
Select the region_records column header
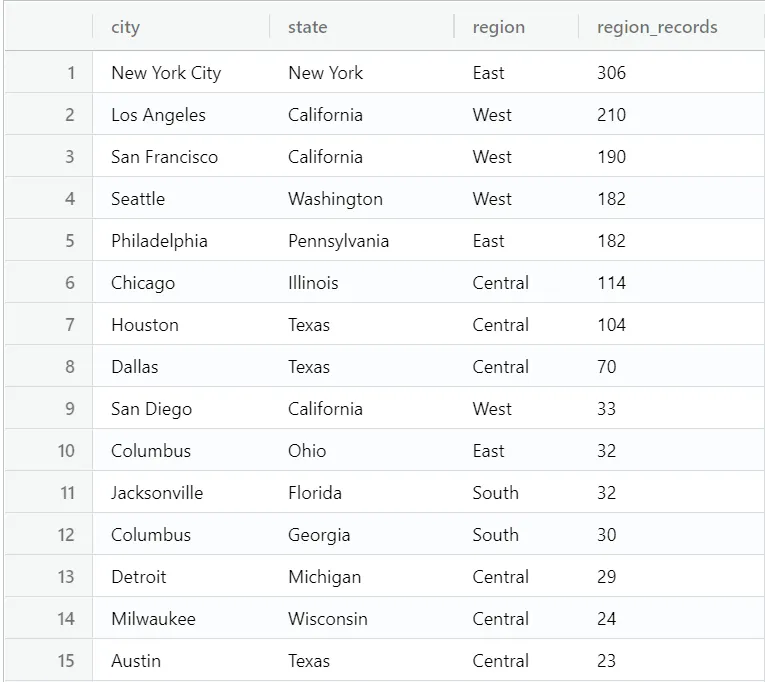(657, 27)
